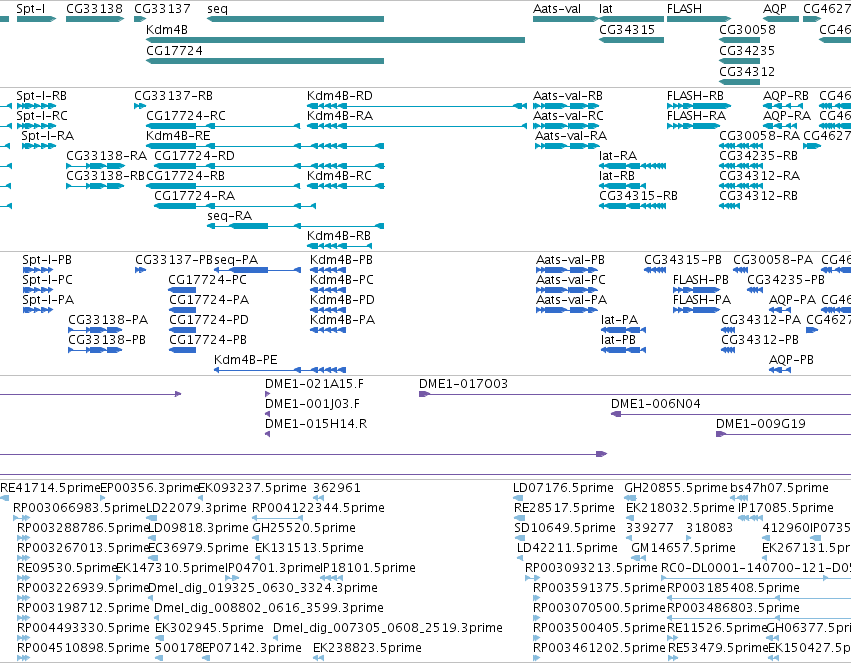Click transcript Iat-RA label
Image resolution: width=851 pixels, height=663 pixels.
pos(617,156)
